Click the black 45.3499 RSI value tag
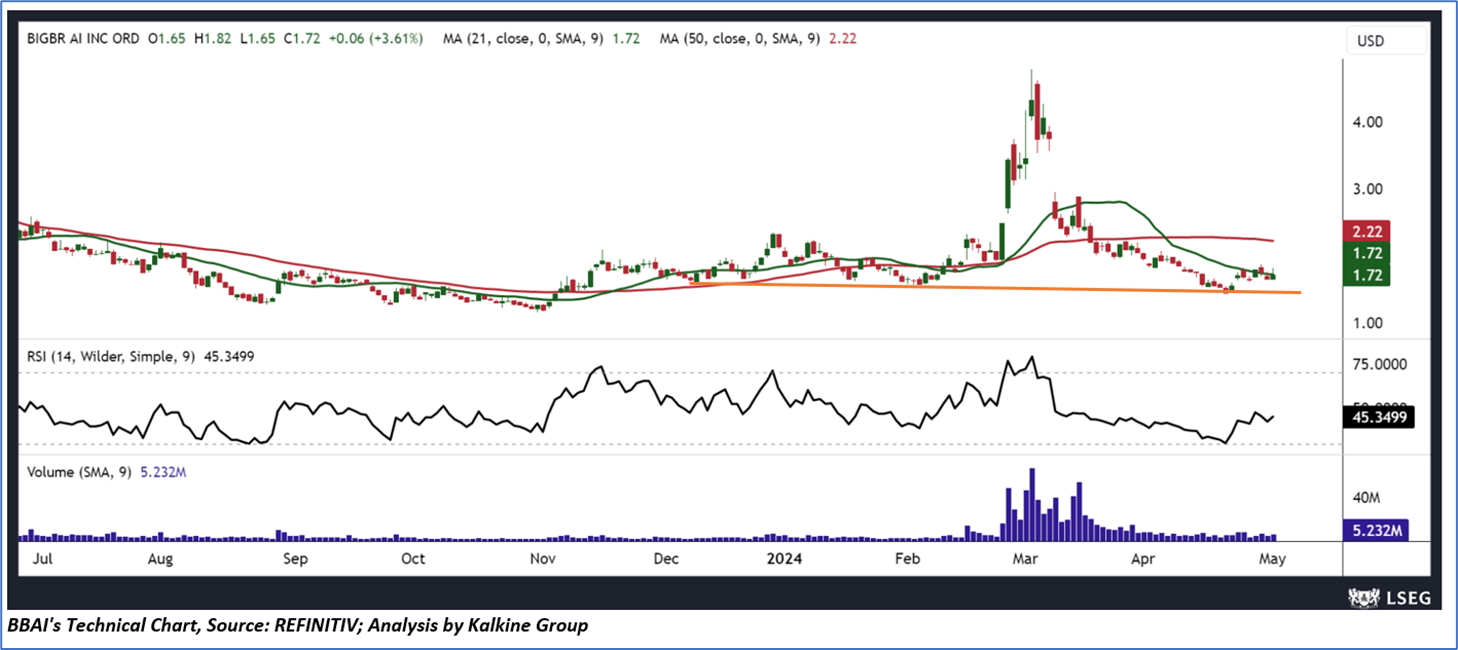1458x650 pixels. click(x=1378, y=418)
